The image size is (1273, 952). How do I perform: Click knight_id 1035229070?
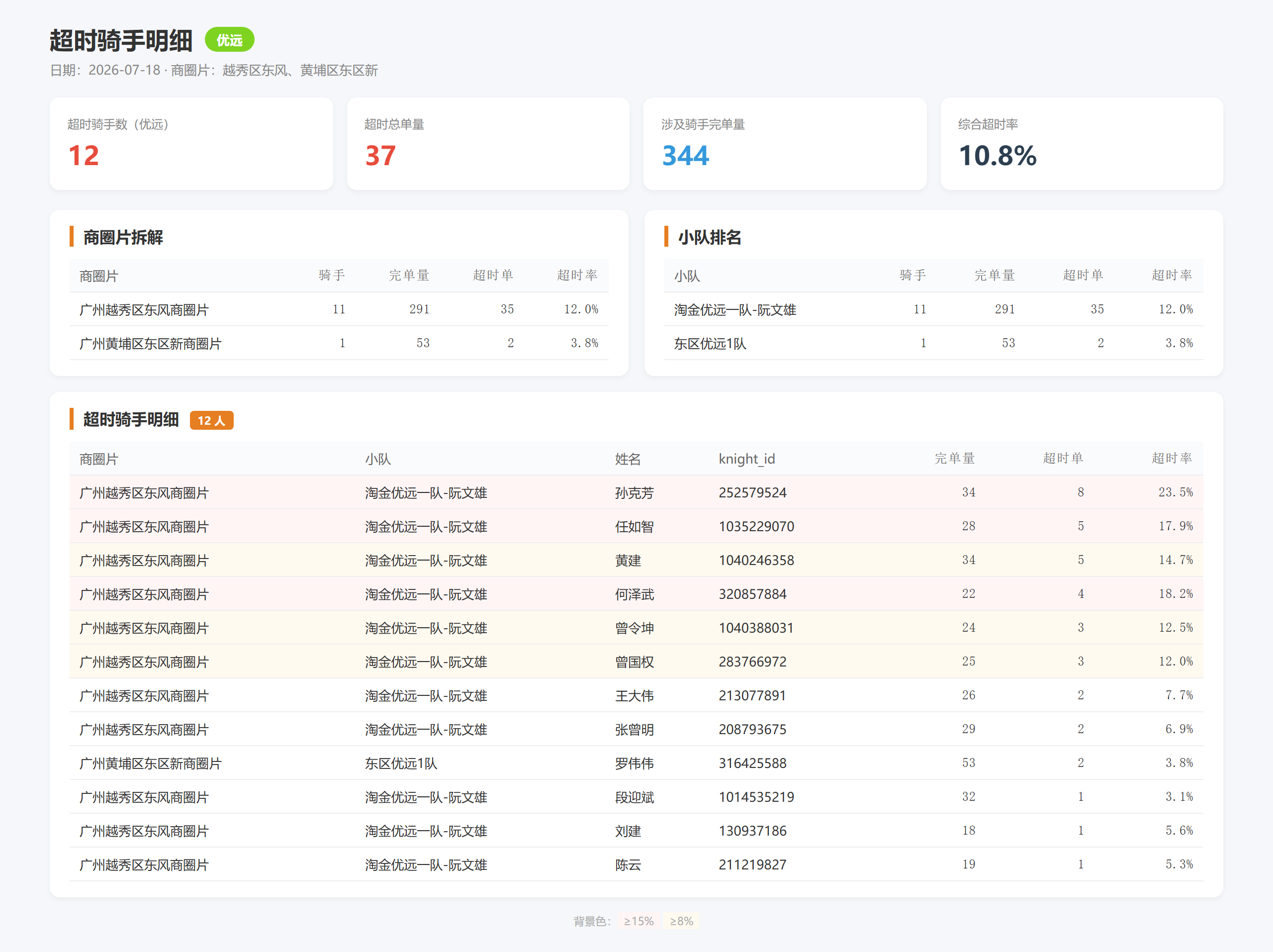[x=756, y=527]
